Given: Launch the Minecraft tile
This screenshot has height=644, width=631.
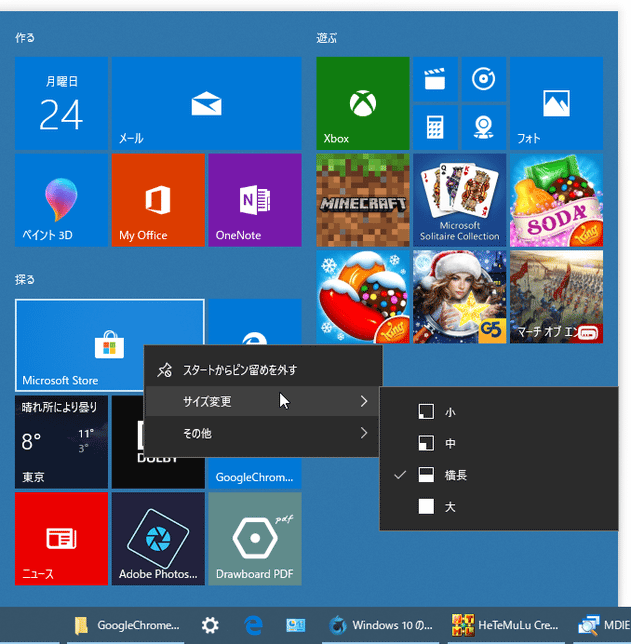Looking at the screenshot, I should [x=363, y=200].
